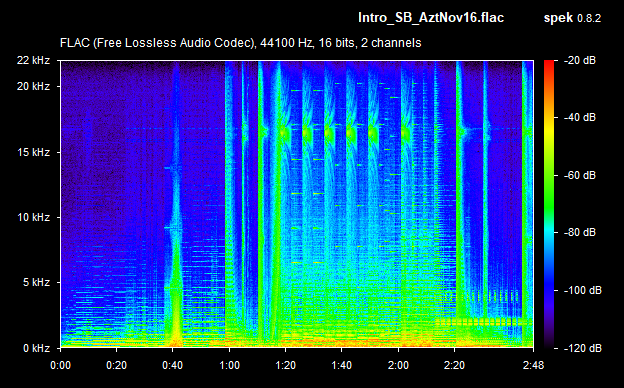Click the bright 16 kHz spectrogram burst near 1:20
624x388 pixels.
click(x=284, y=132)
